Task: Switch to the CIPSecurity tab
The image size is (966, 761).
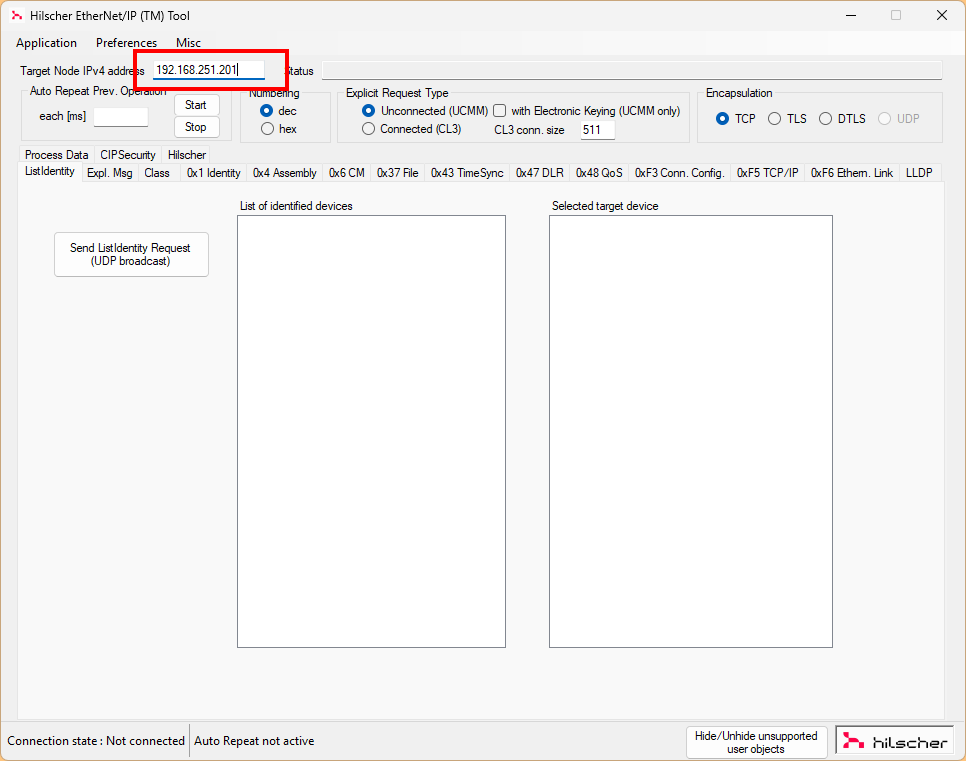Action: [128, 155]
